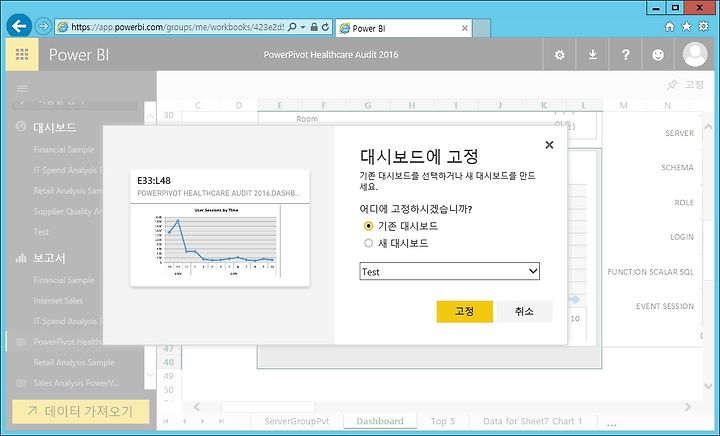Click the ROLE slicer item
The height and width of the screenshot is (436, 720).
point(684,202)
